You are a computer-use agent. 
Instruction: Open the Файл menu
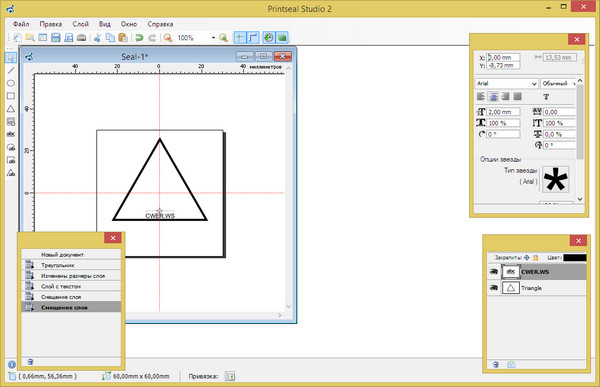(x=21, y=24)
